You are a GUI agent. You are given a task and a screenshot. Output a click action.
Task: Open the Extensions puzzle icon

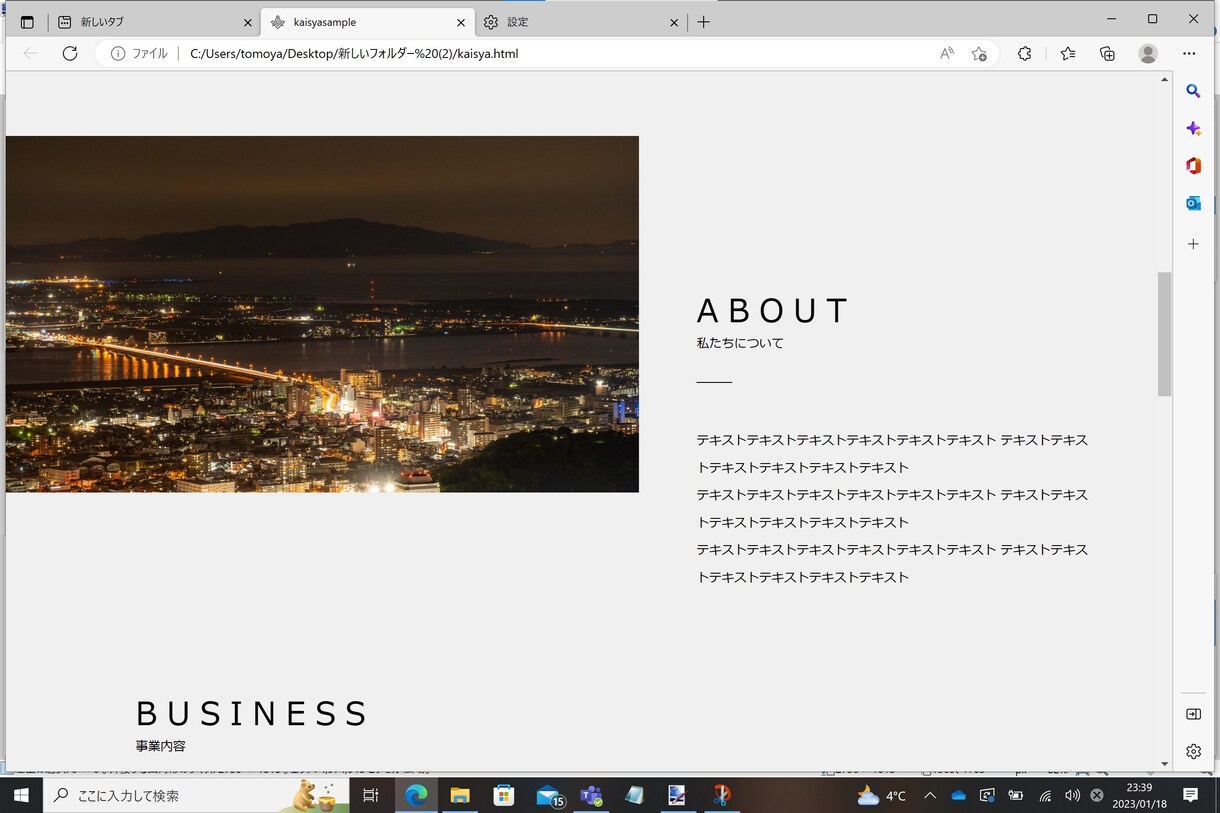(1024, 53)
